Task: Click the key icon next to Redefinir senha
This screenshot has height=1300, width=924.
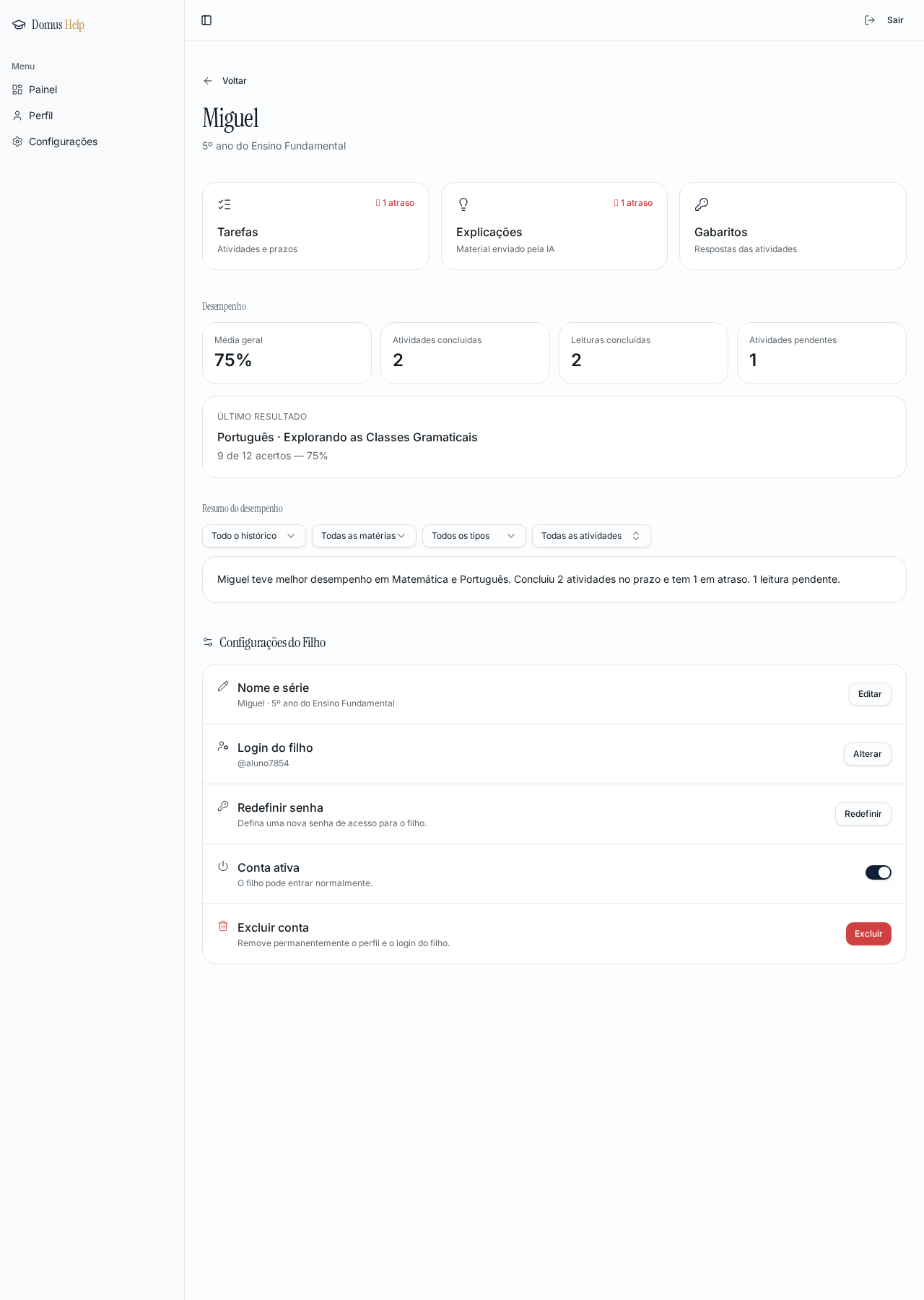Action: coord(223,806)
